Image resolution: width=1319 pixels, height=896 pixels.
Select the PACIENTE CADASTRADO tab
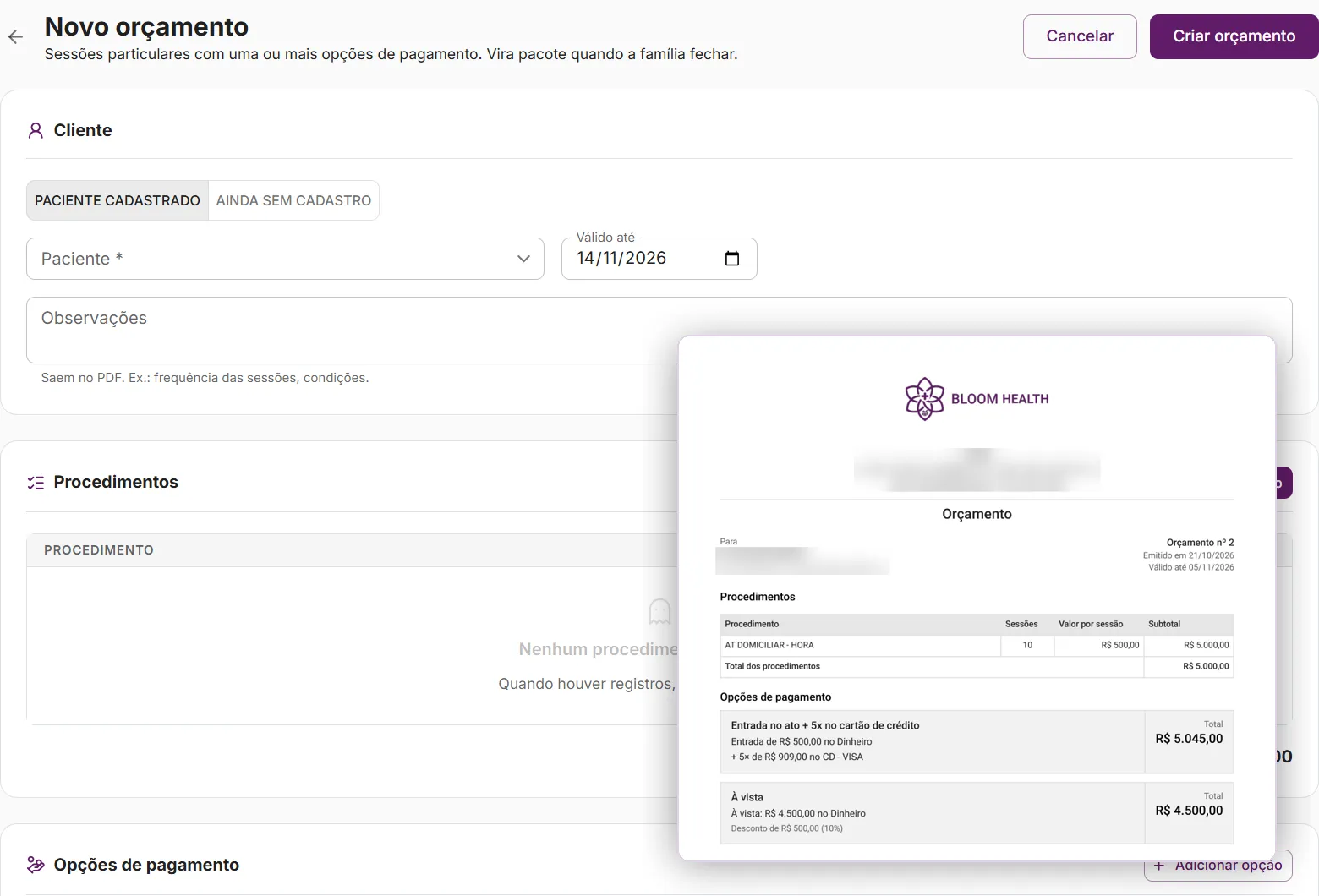coord(118,200)
